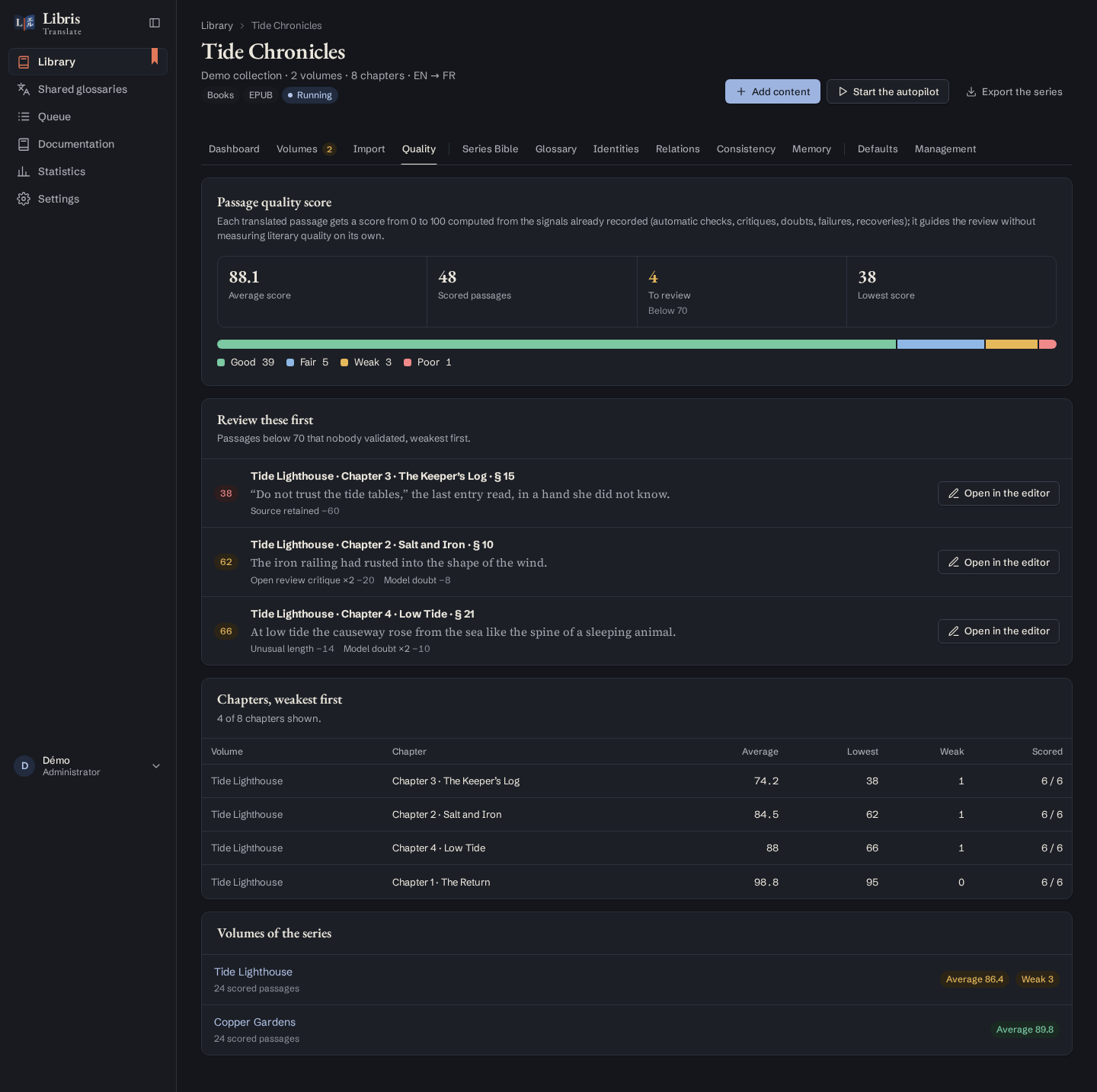
Task: Open the Consistency tab
Action: click(x=746, y=149)
